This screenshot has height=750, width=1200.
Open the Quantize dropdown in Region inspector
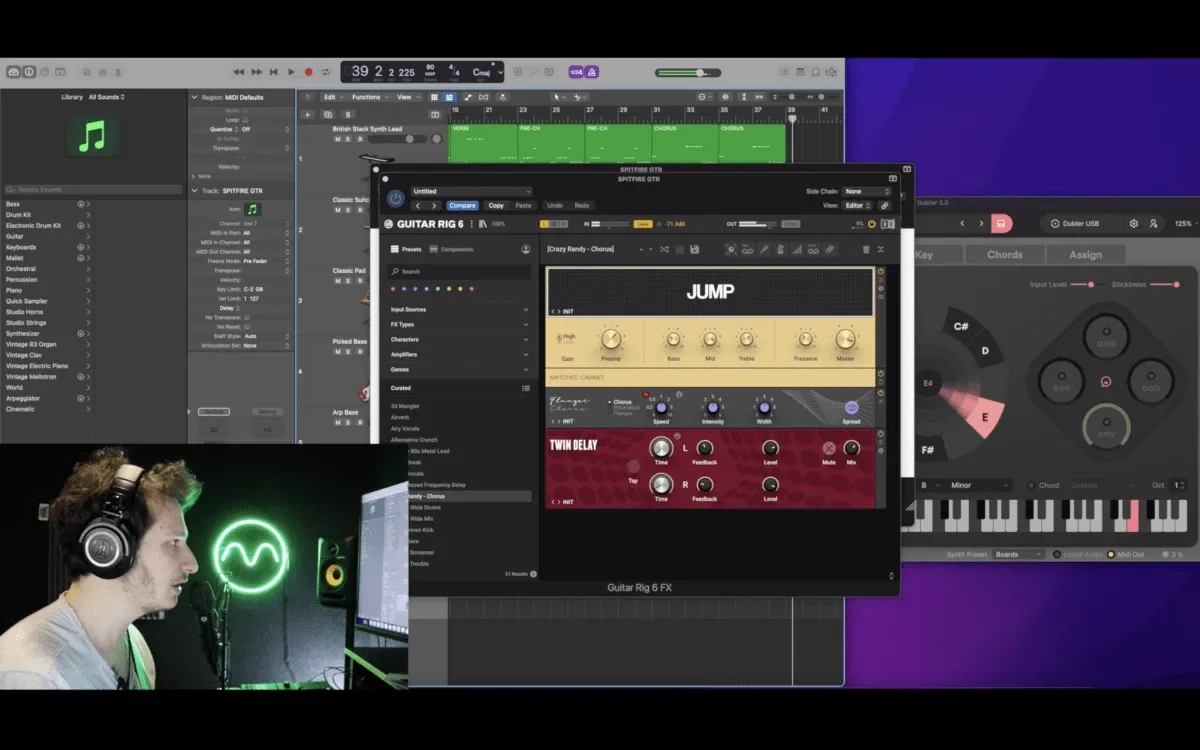tap(266, 129)
